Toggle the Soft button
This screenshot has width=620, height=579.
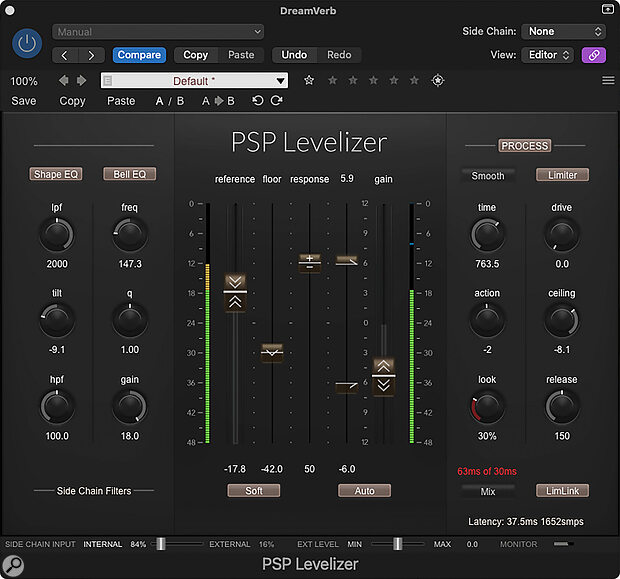coord(253,491)
